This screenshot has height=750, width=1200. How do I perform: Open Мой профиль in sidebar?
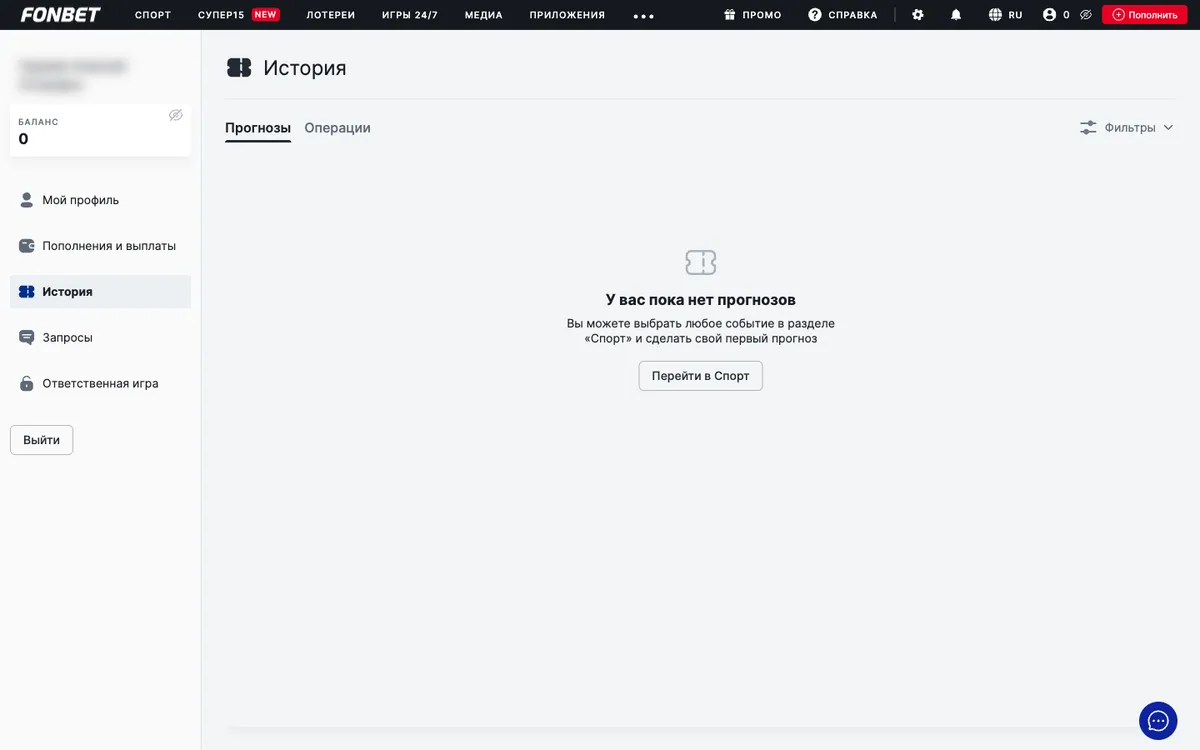pos(100,200)
